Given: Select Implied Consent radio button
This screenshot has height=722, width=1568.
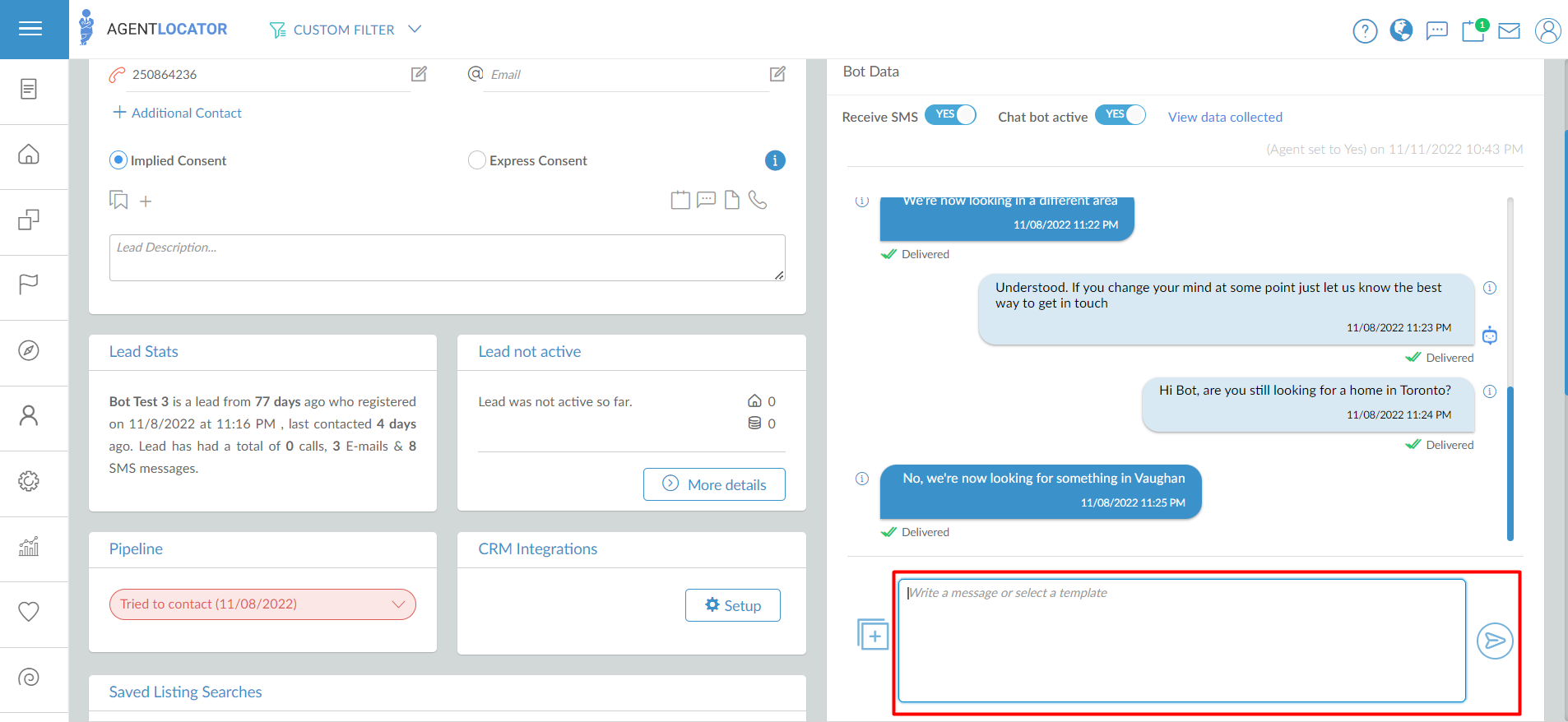Looking at the screenshot, I should tap(118, 160).
